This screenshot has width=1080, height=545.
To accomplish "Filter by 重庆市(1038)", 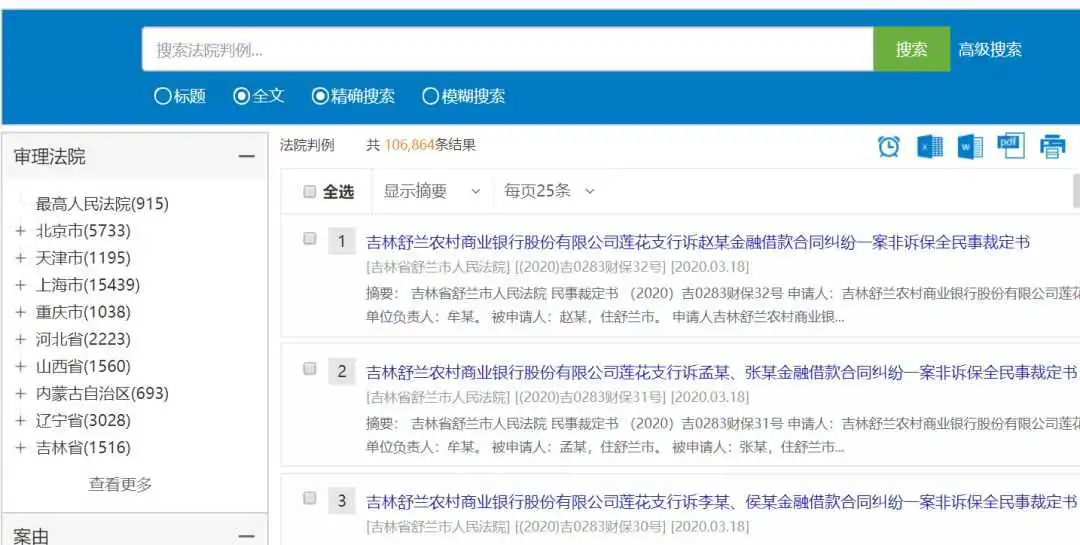I will click(x=83, y=312).
